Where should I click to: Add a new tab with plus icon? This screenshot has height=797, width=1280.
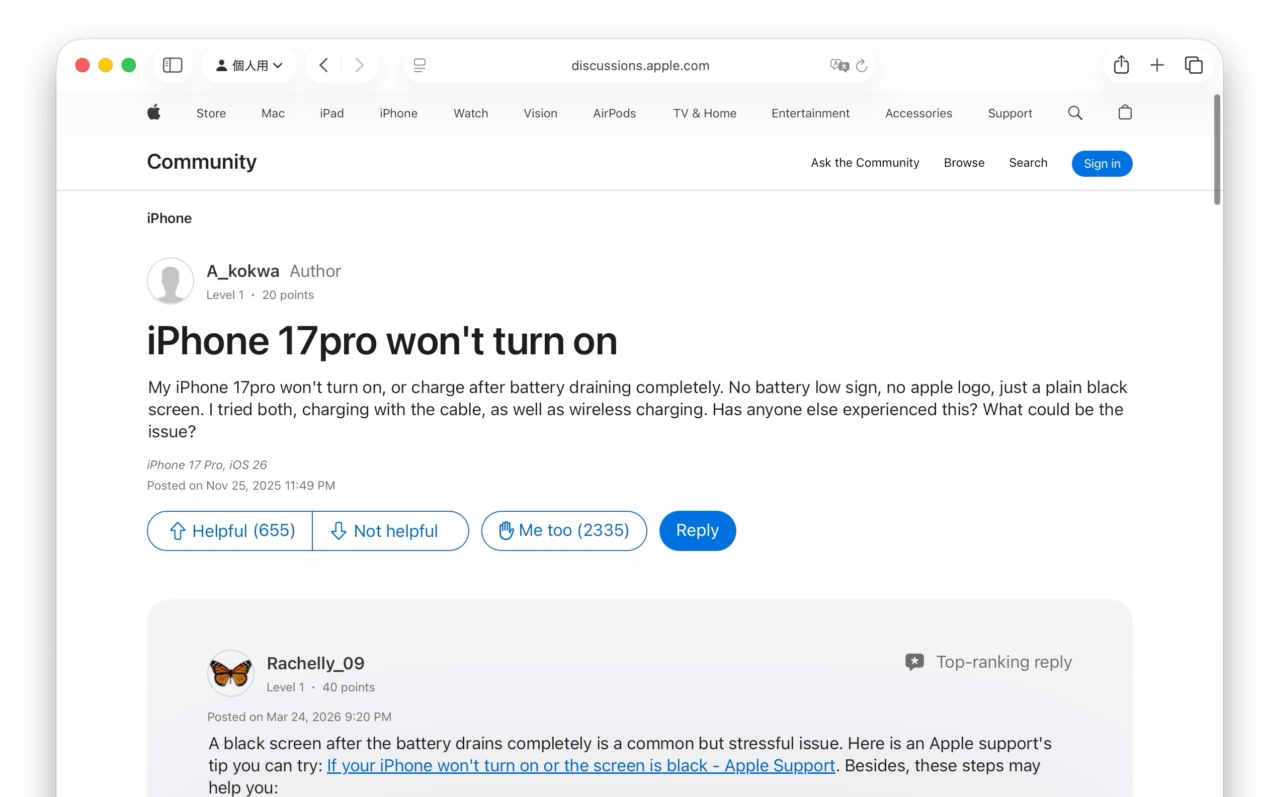[1157, 65]
